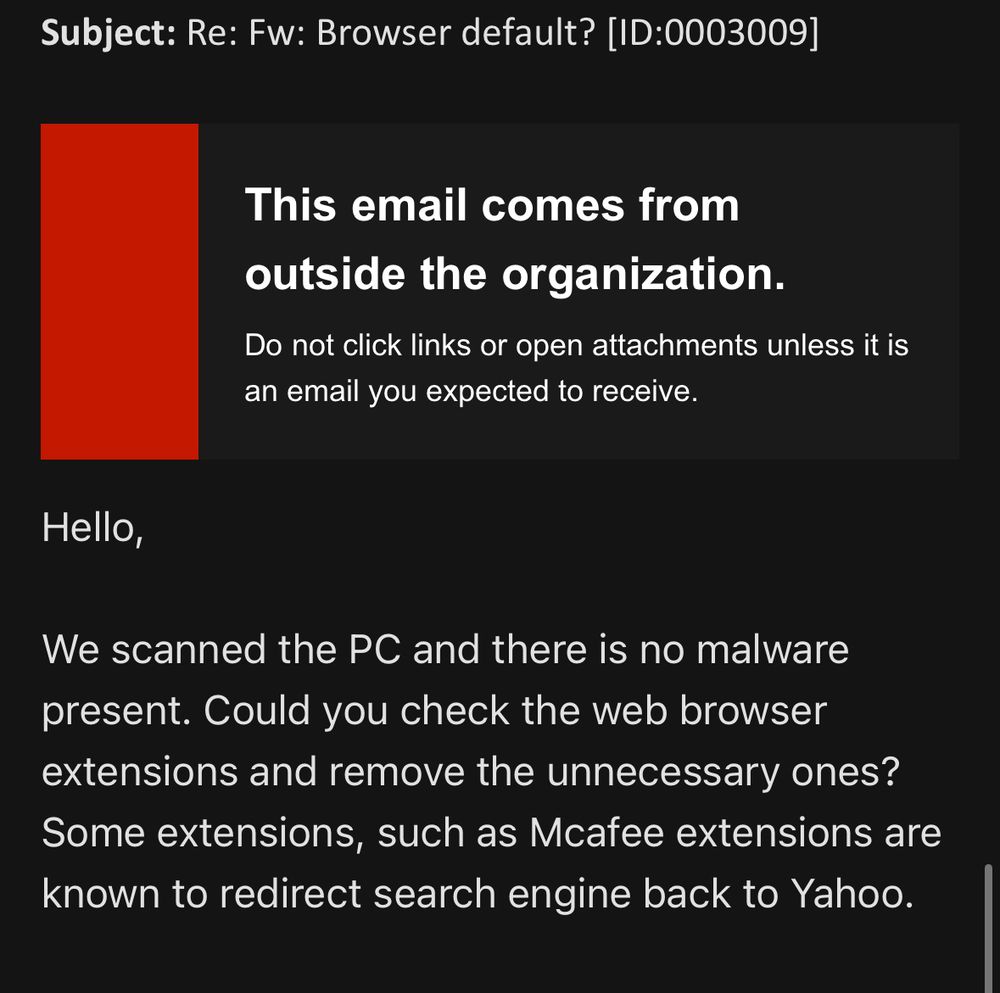Click the word "Yahoo." ending the message
The height and width of the screenshot is (993, 1000).
pyautogui.click(x=853, y=894)
